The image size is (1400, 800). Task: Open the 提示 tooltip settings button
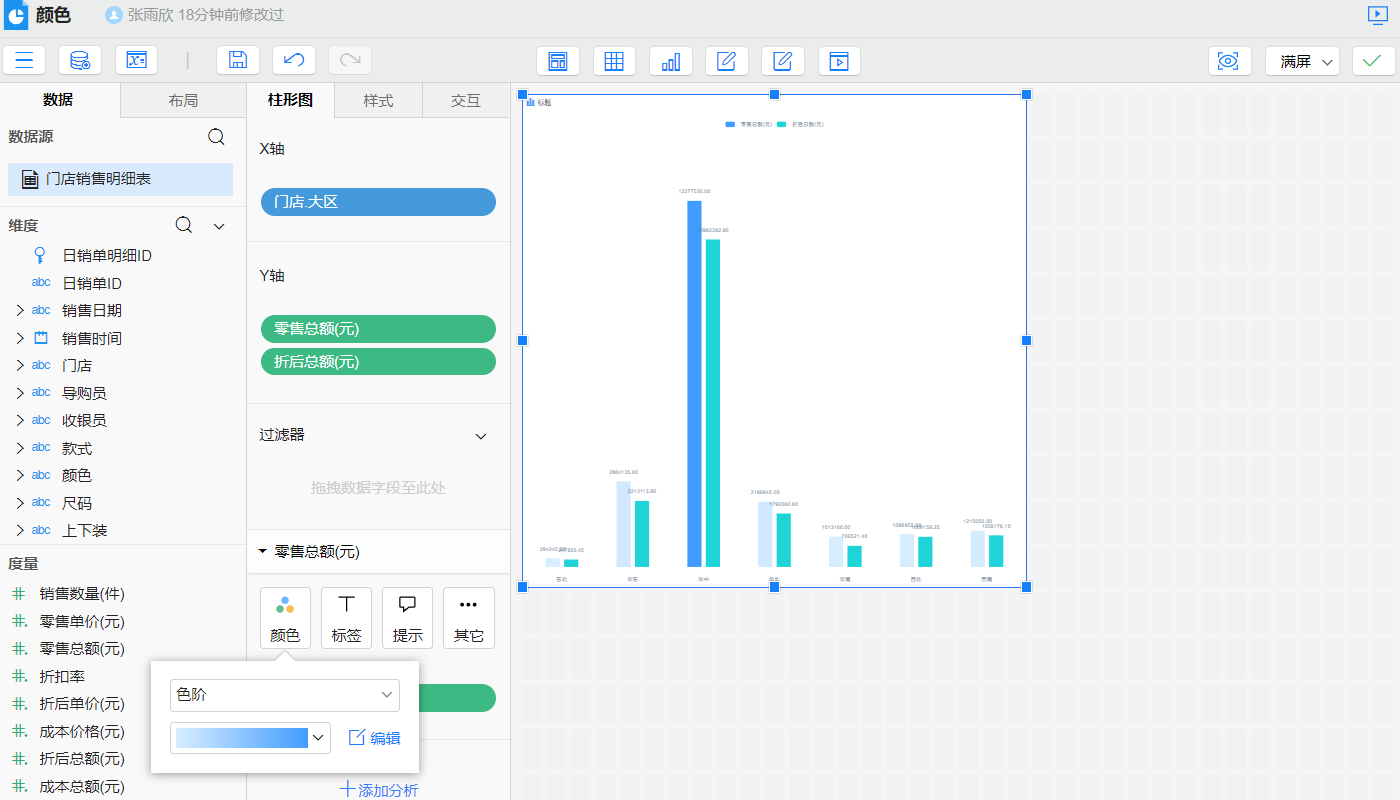(407, 618)
